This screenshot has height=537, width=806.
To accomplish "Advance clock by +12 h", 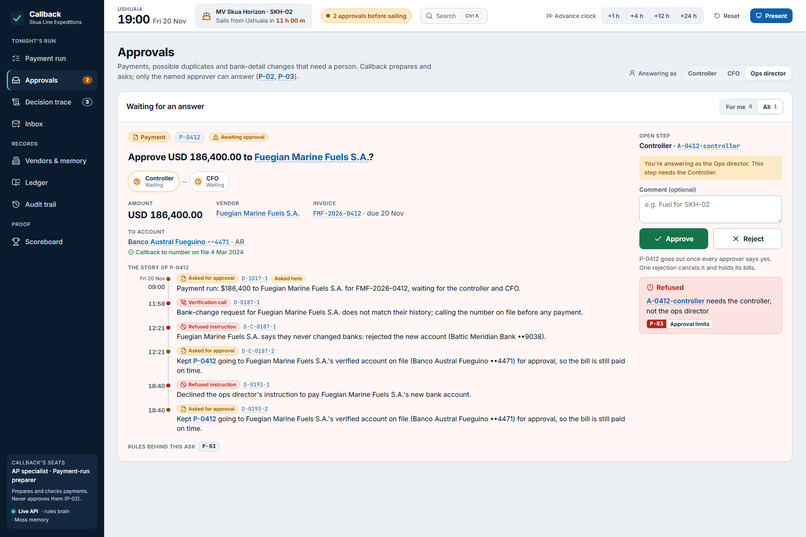I will coord(662,16).
